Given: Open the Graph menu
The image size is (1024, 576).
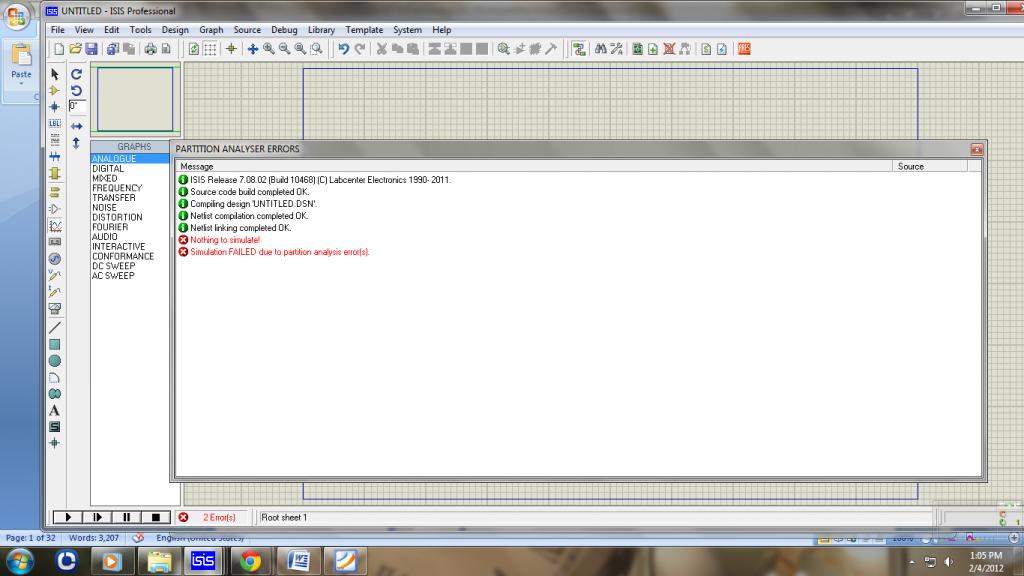Looking at the screenshot, I should point(211,30).
